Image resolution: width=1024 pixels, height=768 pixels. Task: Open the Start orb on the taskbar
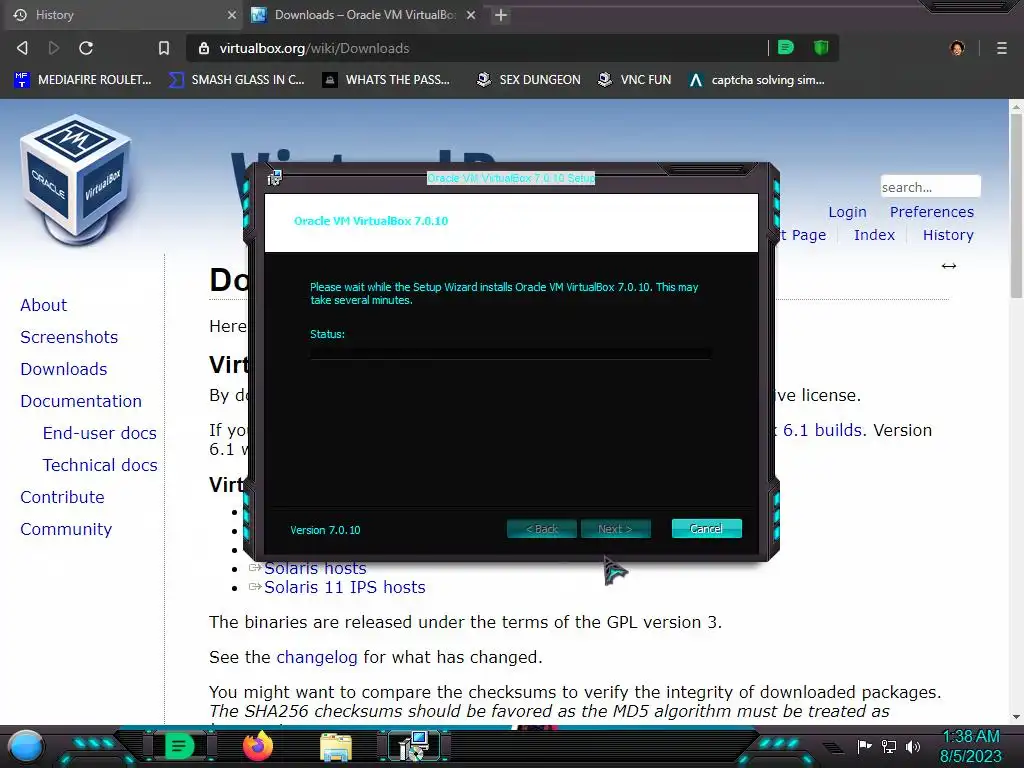[x=25, y=746]
